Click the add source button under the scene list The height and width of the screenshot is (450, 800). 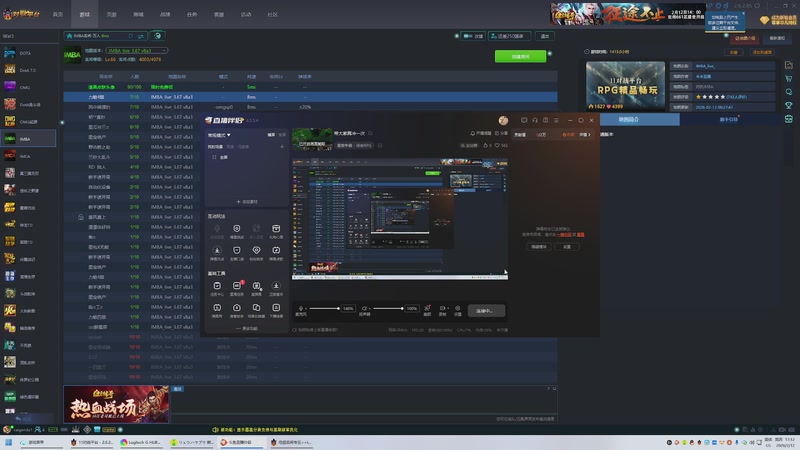[x=247, y=202]
